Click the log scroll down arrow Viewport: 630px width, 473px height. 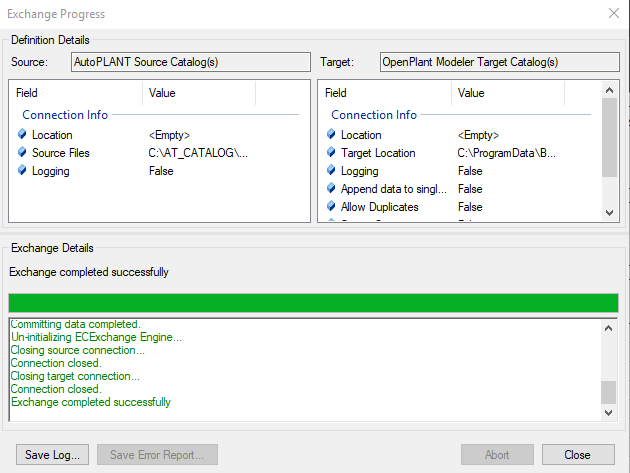tap(608, 413)
